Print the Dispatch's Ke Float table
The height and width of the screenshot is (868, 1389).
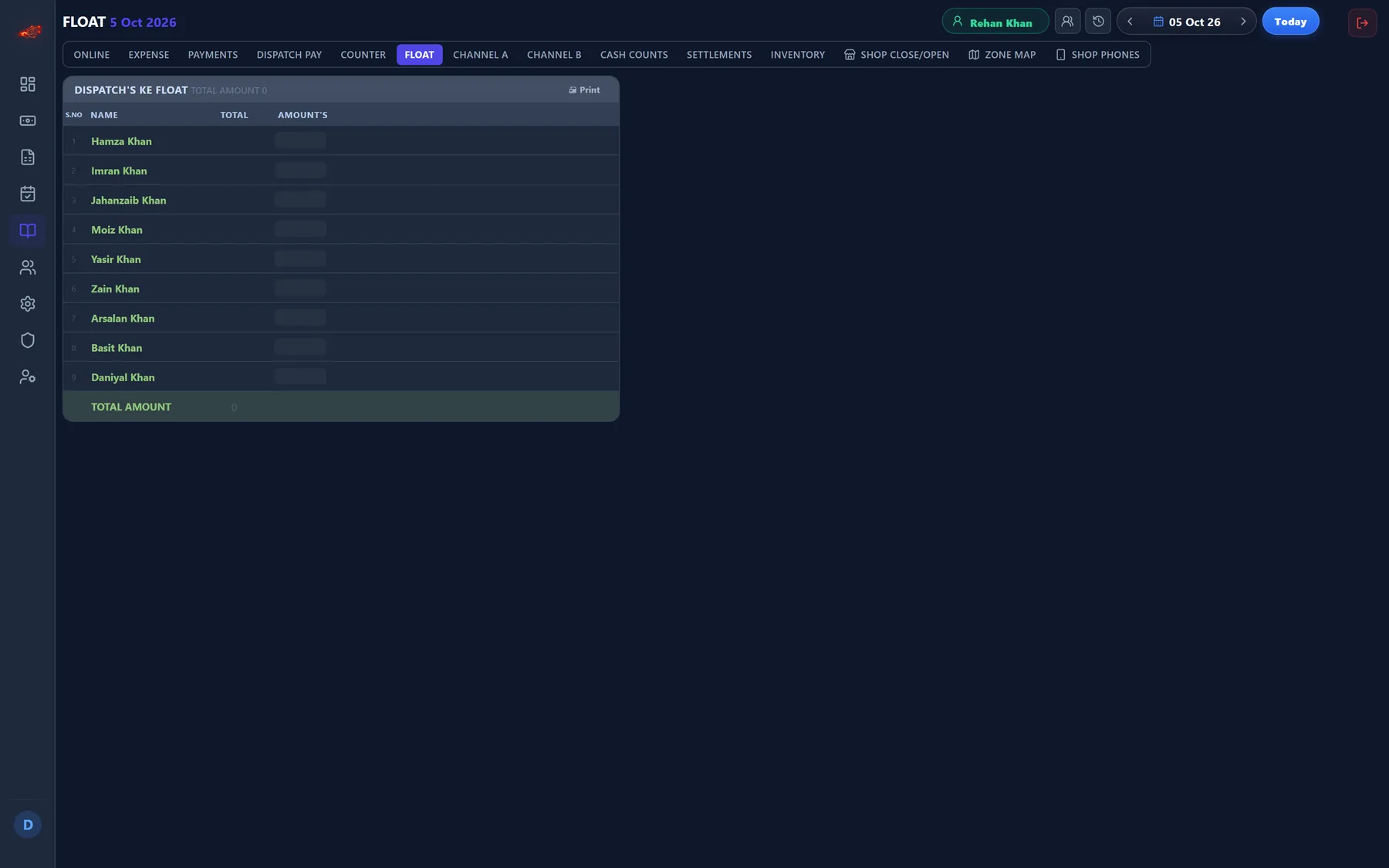(584, 90)
